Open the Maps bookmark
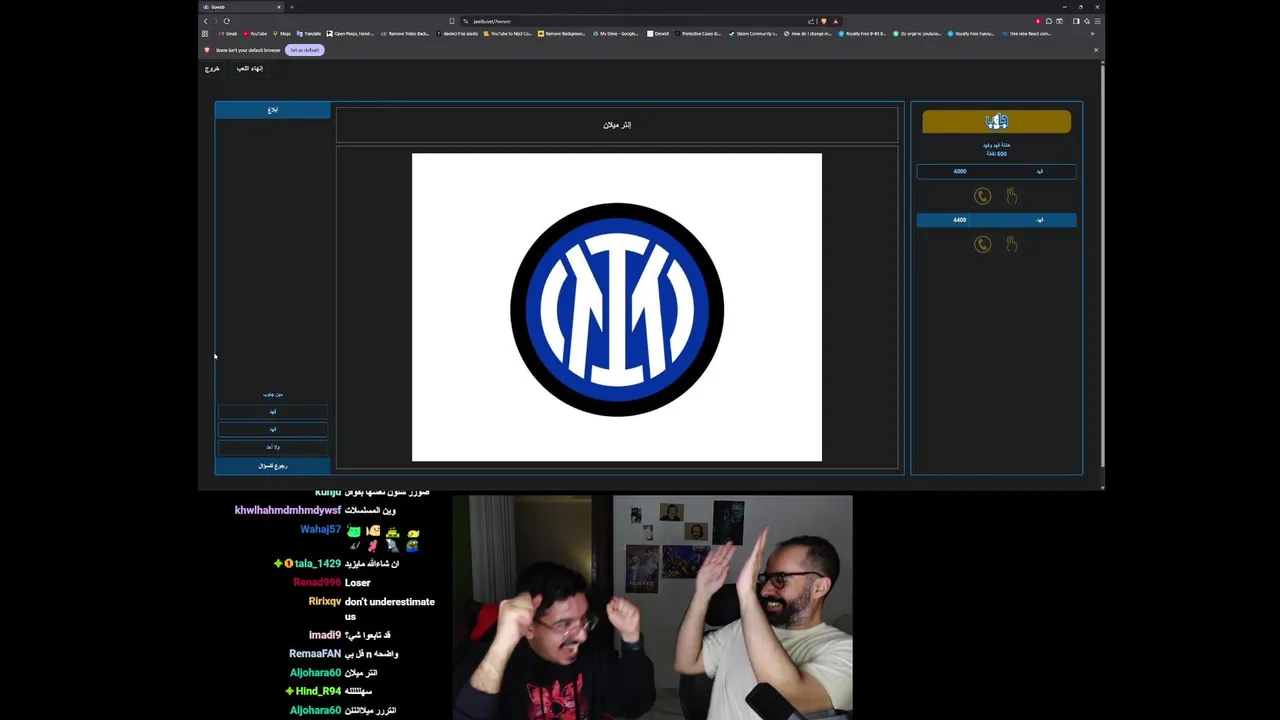Viewport: 1280px width, 720px height. [283, 34]
